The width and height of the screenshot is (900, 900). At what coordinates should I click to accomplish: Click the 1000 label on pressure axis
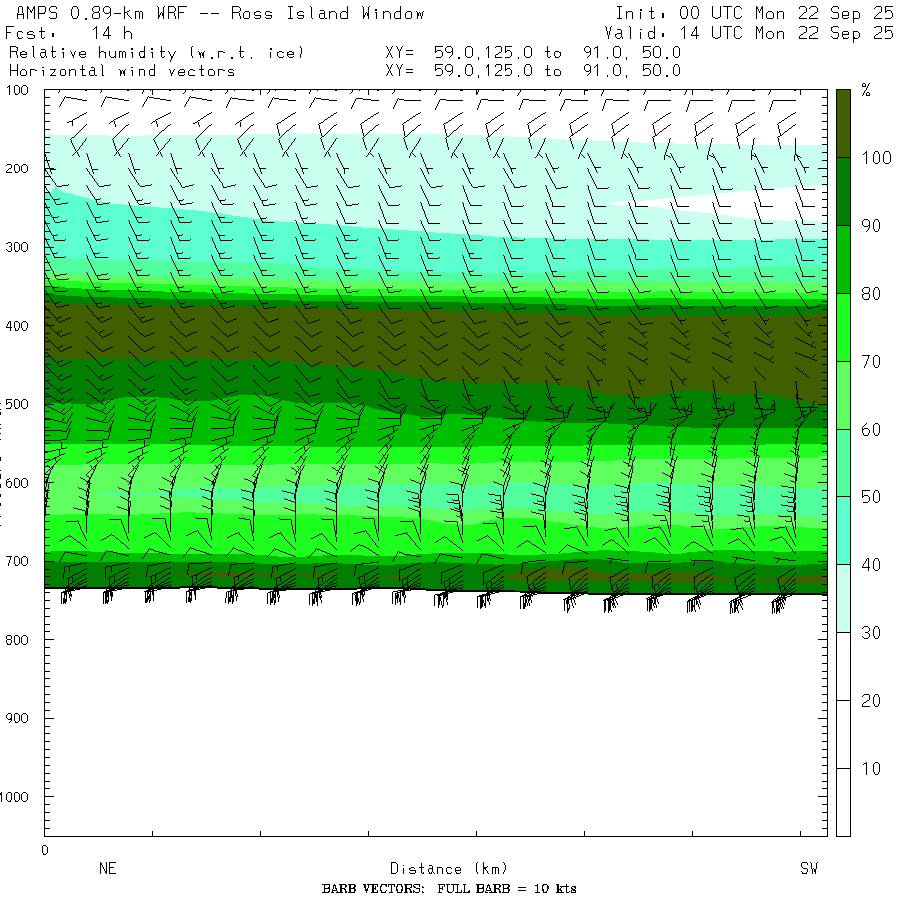coord(14,797)
